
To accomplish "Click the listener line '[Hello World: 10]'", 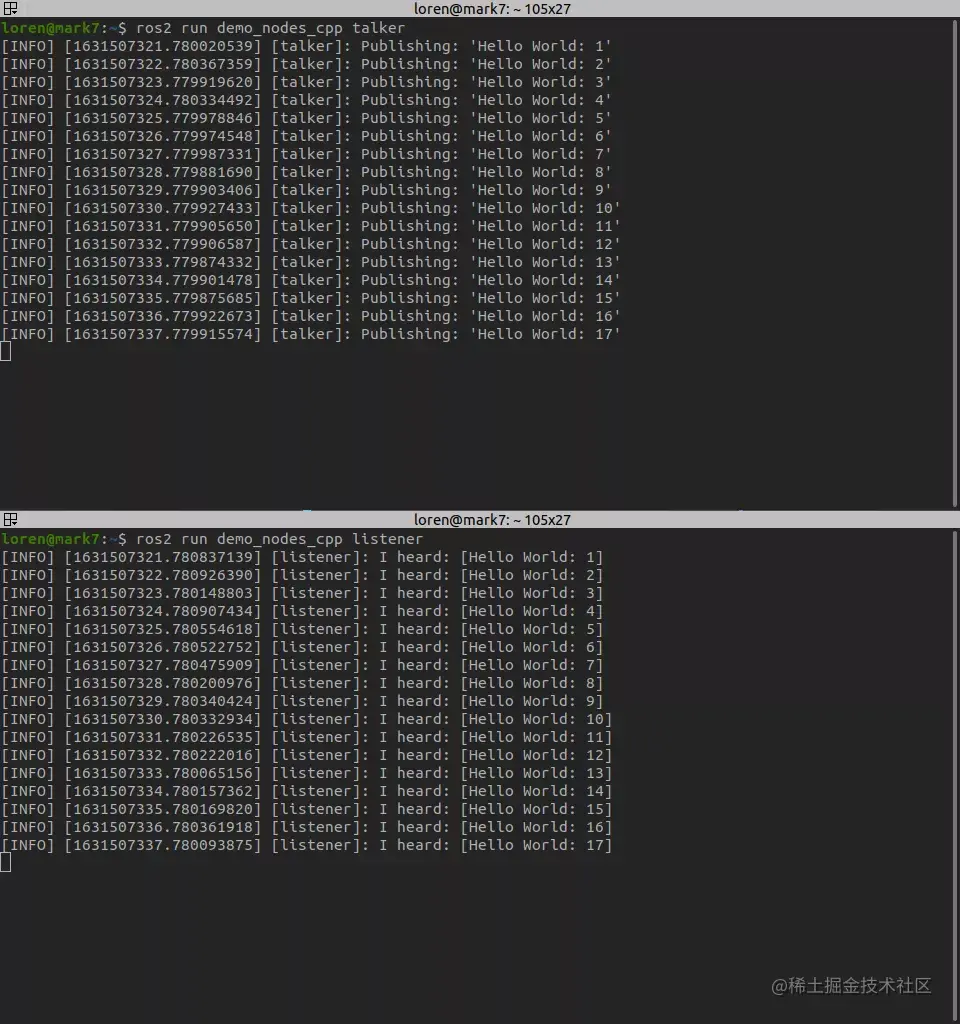I will click(x=307, y=719).
